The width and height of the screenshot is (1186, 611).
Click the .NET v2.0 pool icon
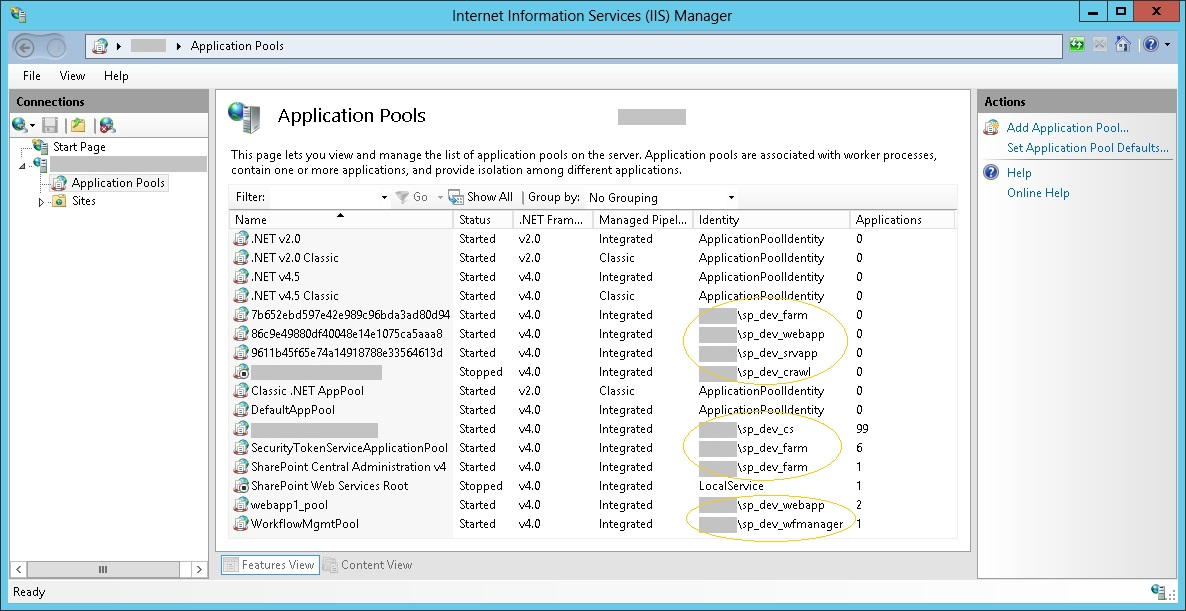pos(241,239)
